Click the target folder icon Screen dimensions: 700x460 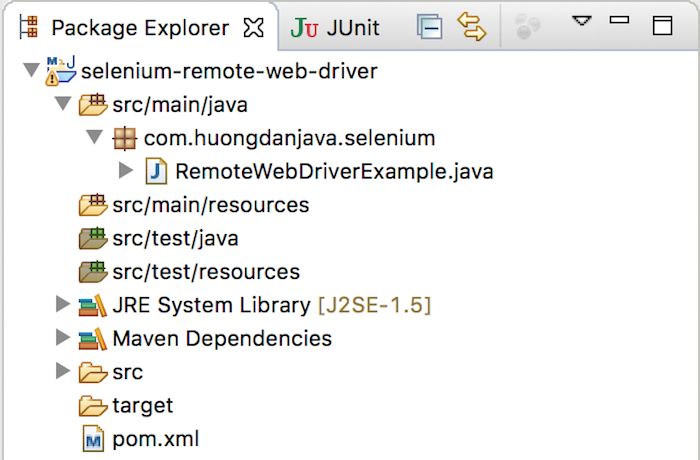pyautogui.click(x=93, y=406)
